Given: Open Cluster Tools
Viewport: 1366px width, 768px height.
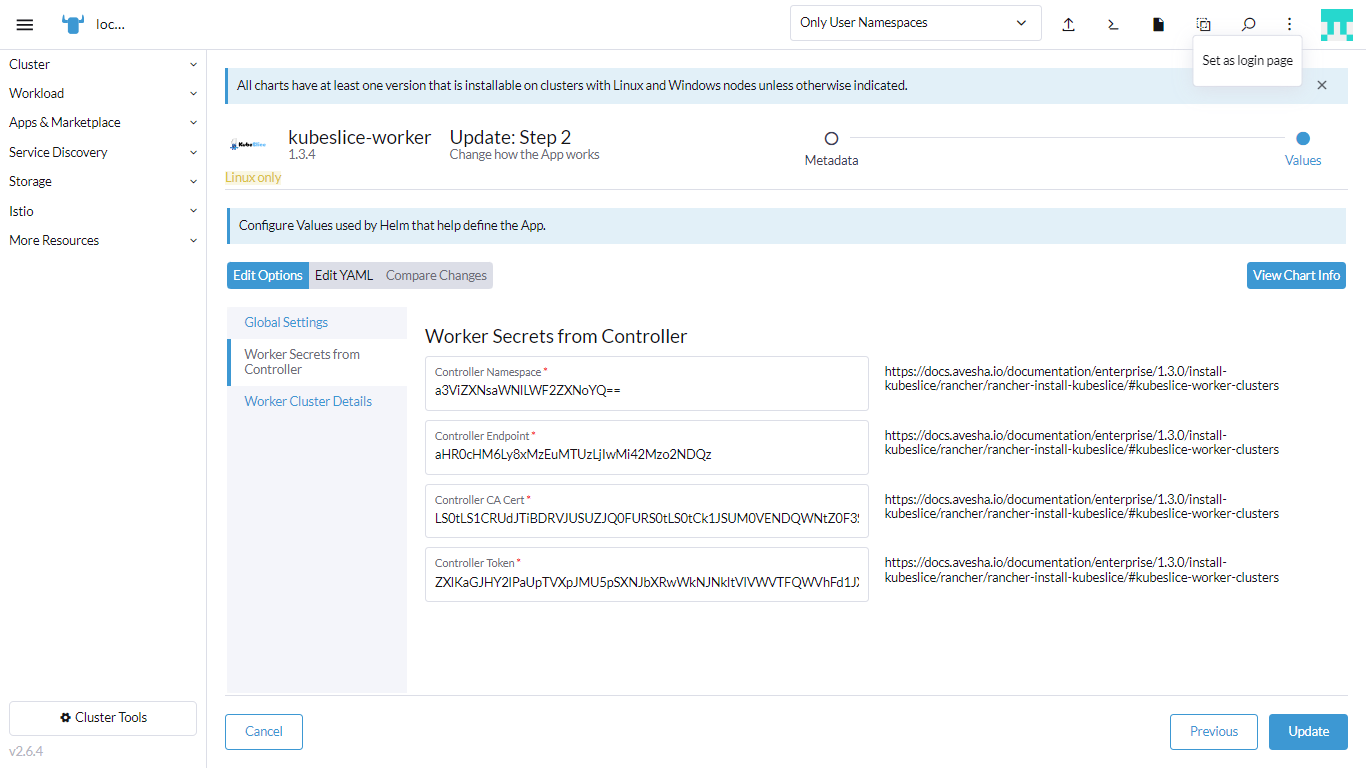Looking at the screenshot, I should tap(103, 717).
